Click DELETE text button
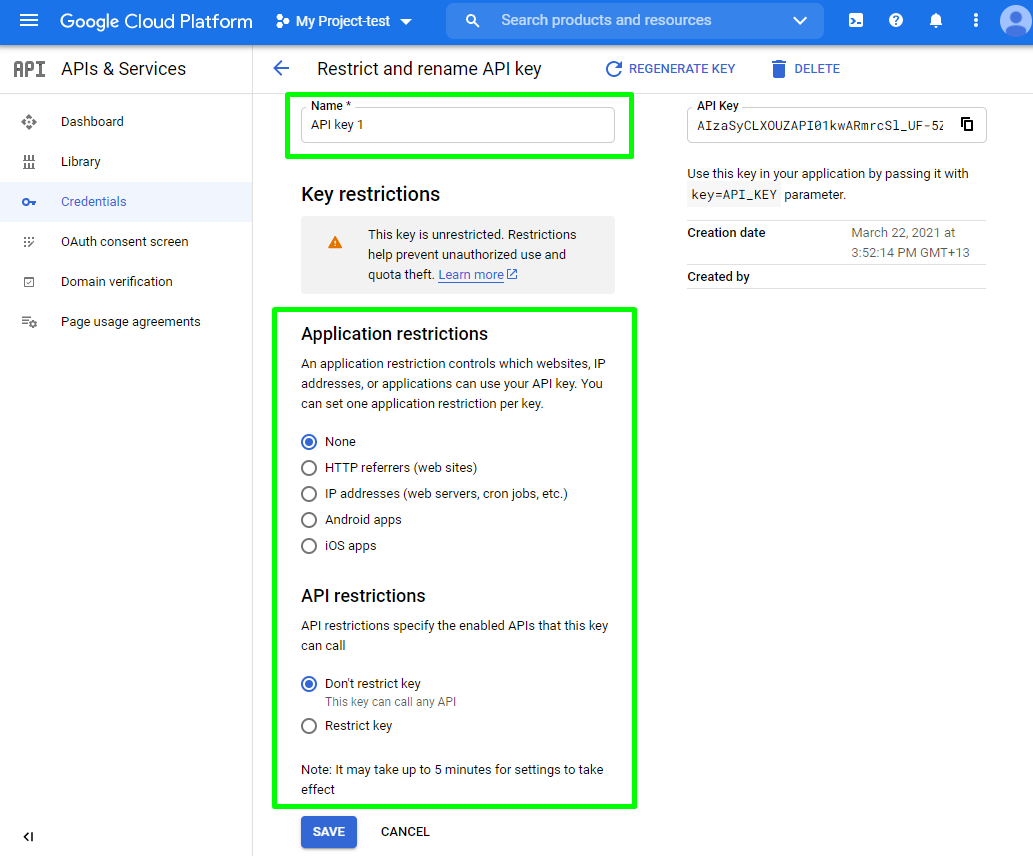This screenshot has height=856, width=1033. [817, 69]
